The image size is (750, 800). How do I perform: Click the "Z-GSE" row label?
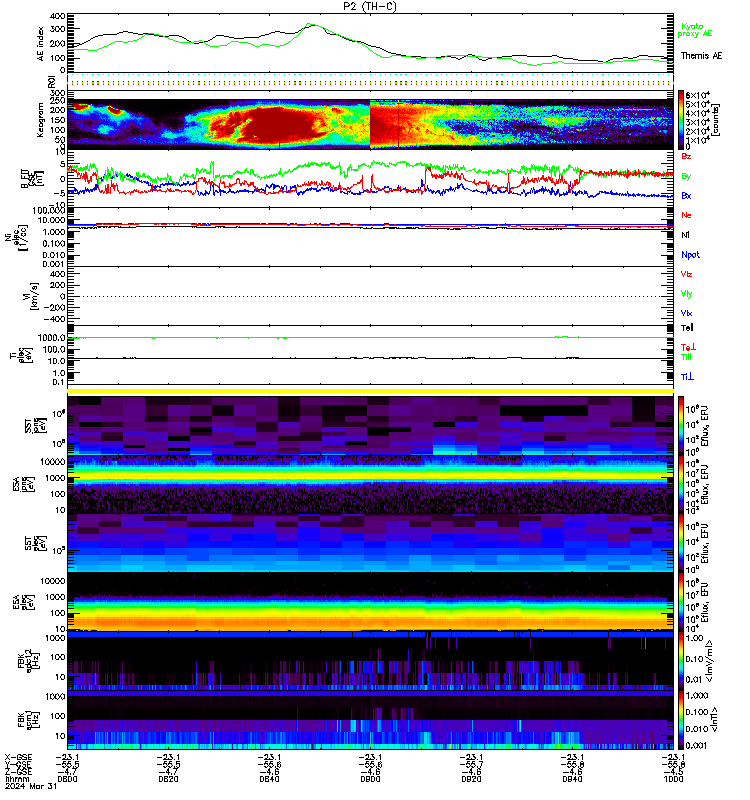pos(18,772)
